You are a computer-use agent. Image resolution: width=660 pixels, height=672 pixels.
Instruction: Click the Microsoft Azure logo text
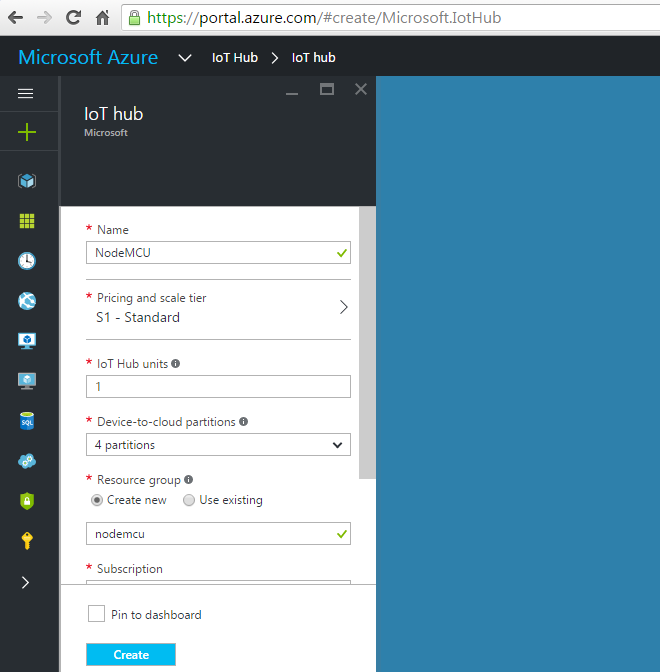coord(88,57)
